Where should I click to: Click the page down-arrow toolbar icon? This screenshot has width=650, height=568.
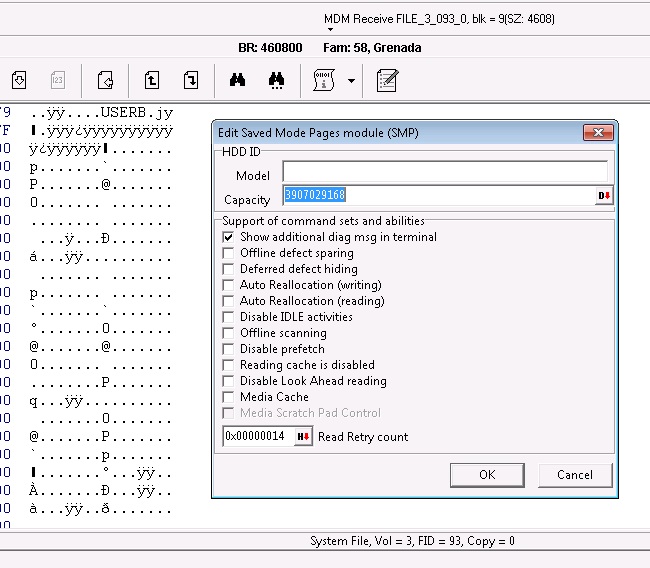tap(191, 80)
